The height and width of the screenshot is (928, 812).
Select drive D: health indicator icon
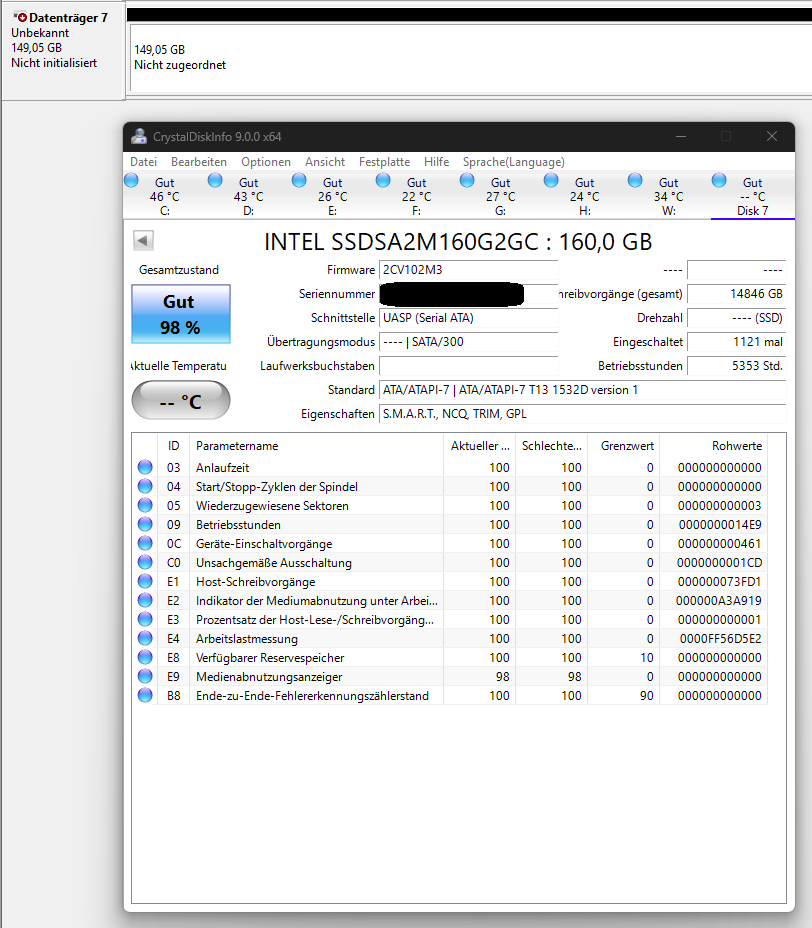(x=215, y=179)
